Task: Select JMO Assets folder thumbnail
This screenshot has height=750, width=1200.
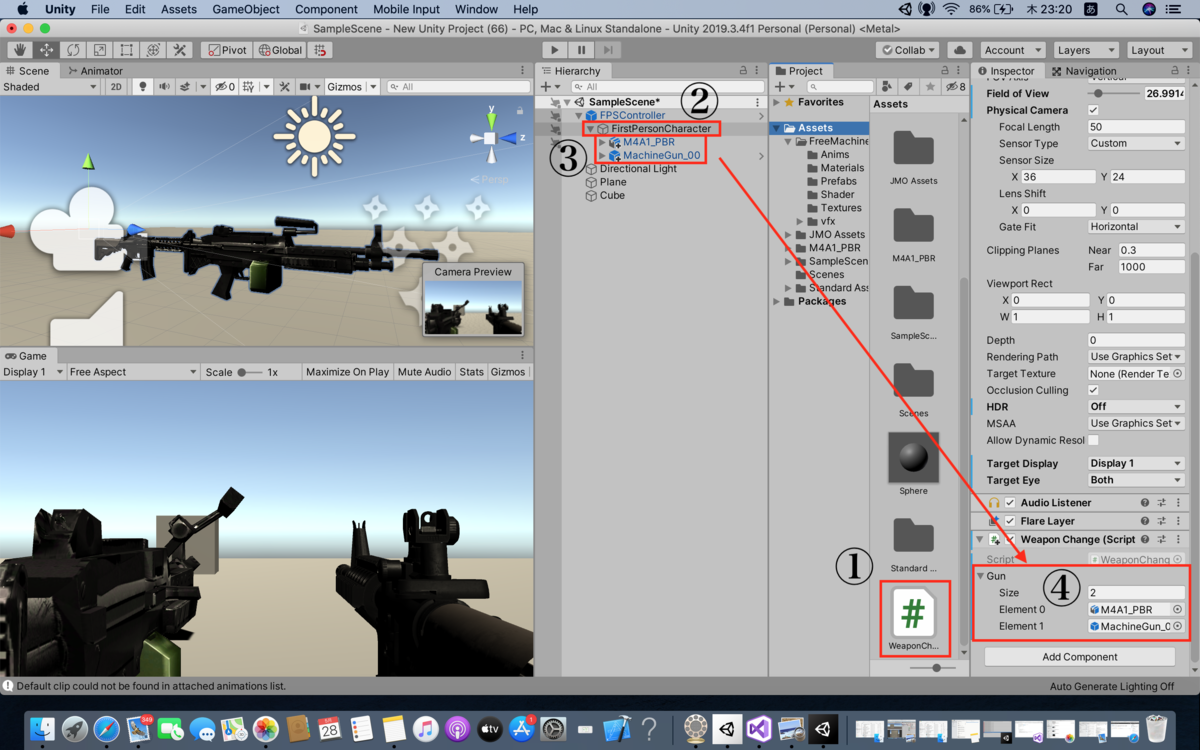Action: (913, 158)
